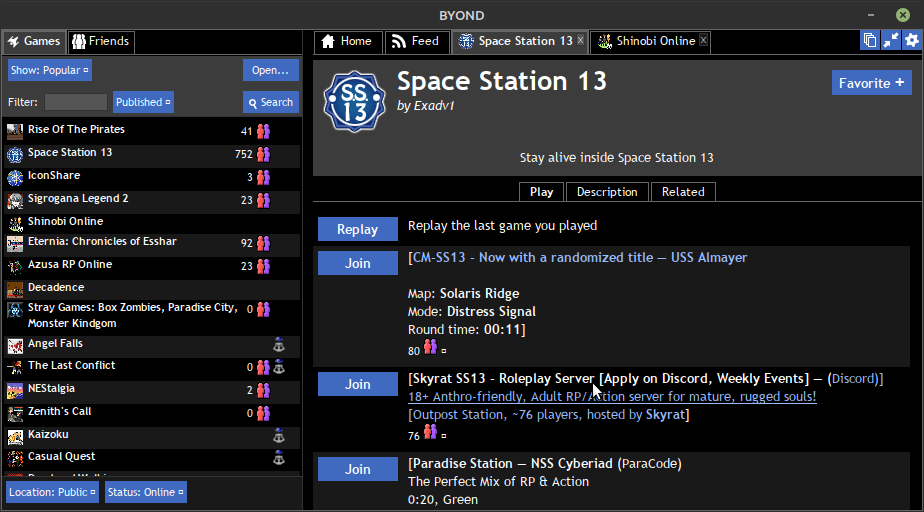Select the Play tab
924x512 pixels.
pos(541,192)
